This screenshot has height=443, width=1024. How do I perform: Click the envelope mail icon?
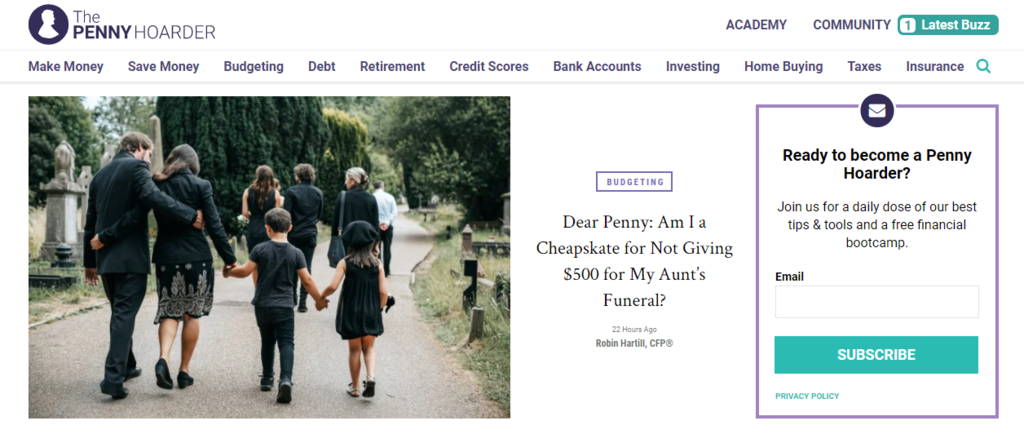877,111
